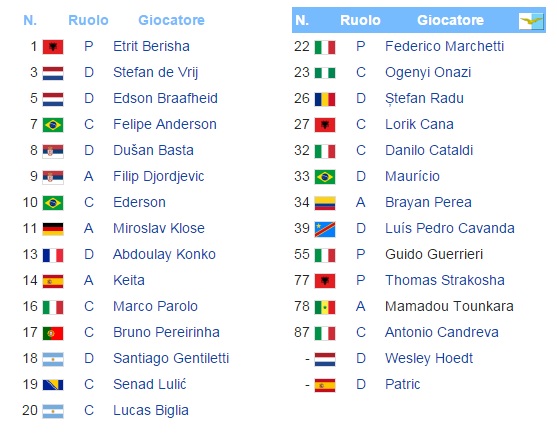The height and width of the screenshot is (435, 557).
Task: Click the Portugal flag beside Bruno Pereirinha
Action: click(53, 333)
